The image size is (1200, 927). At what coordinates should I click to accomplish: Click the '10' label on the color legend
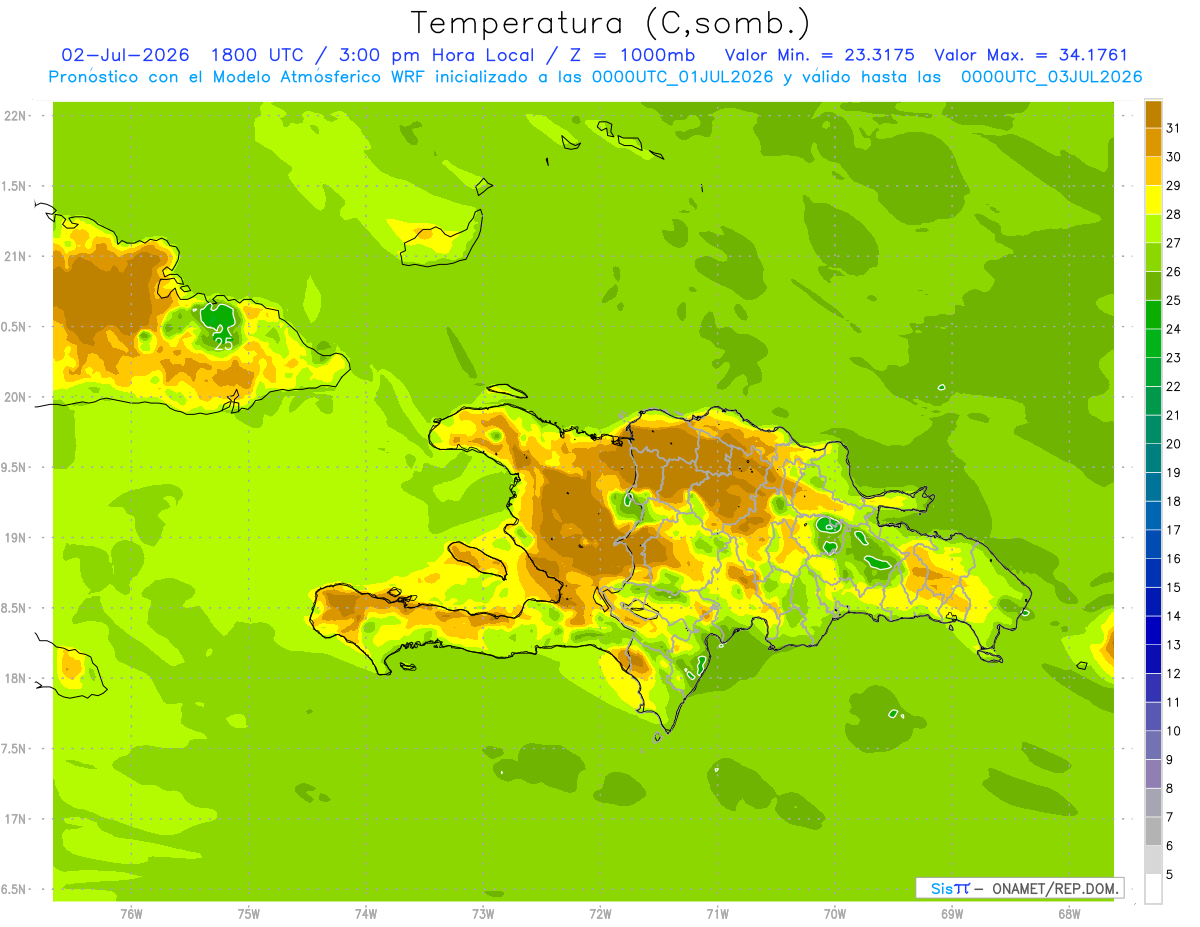pos(1173,731)
